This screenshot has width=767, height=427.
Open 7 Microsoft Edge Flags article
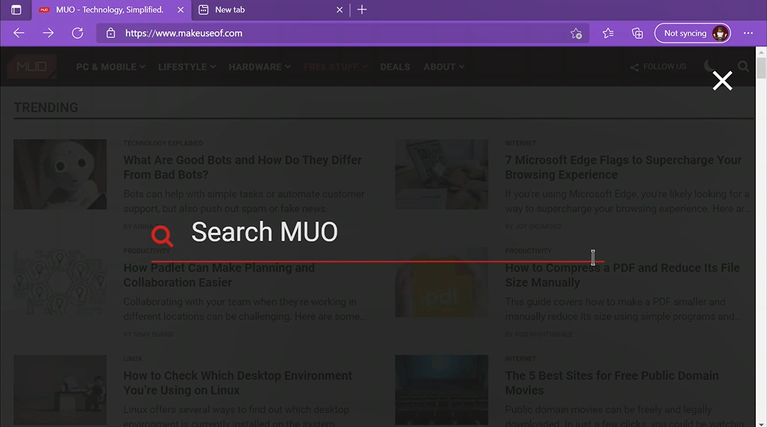point(623,167)
